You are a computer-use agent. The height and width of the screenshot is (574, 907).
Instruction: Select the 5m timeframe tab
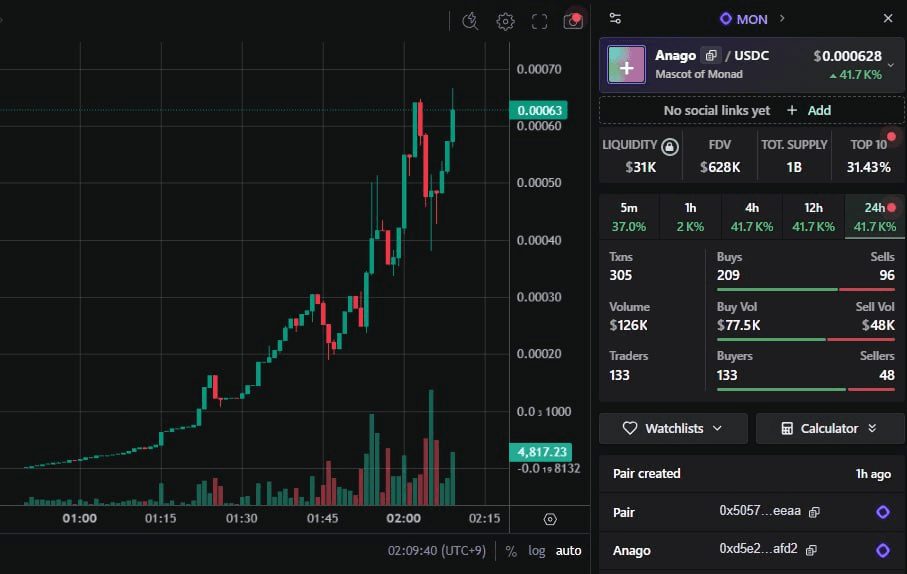click(628, 216)
